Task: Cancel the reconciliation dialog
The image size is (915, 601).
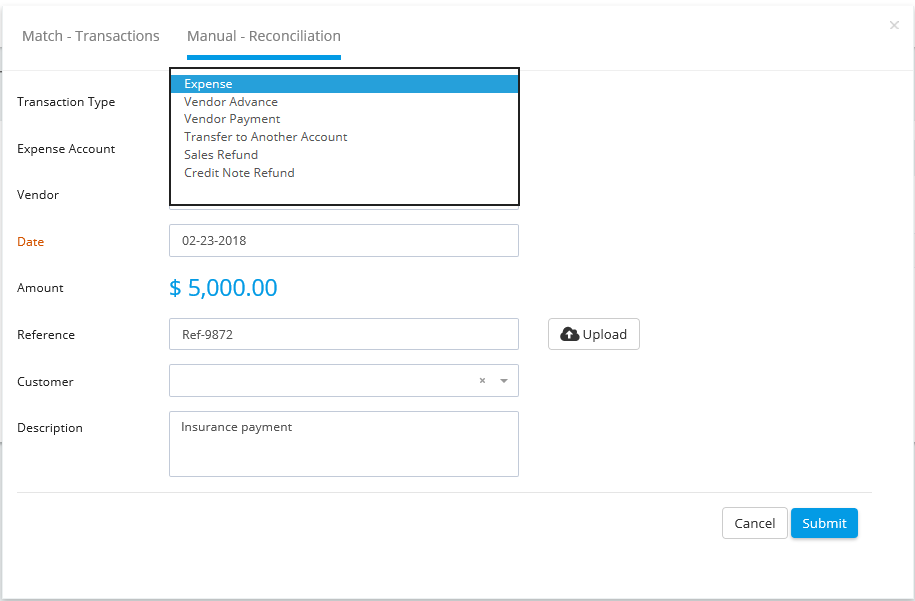Action: [755, 523]
